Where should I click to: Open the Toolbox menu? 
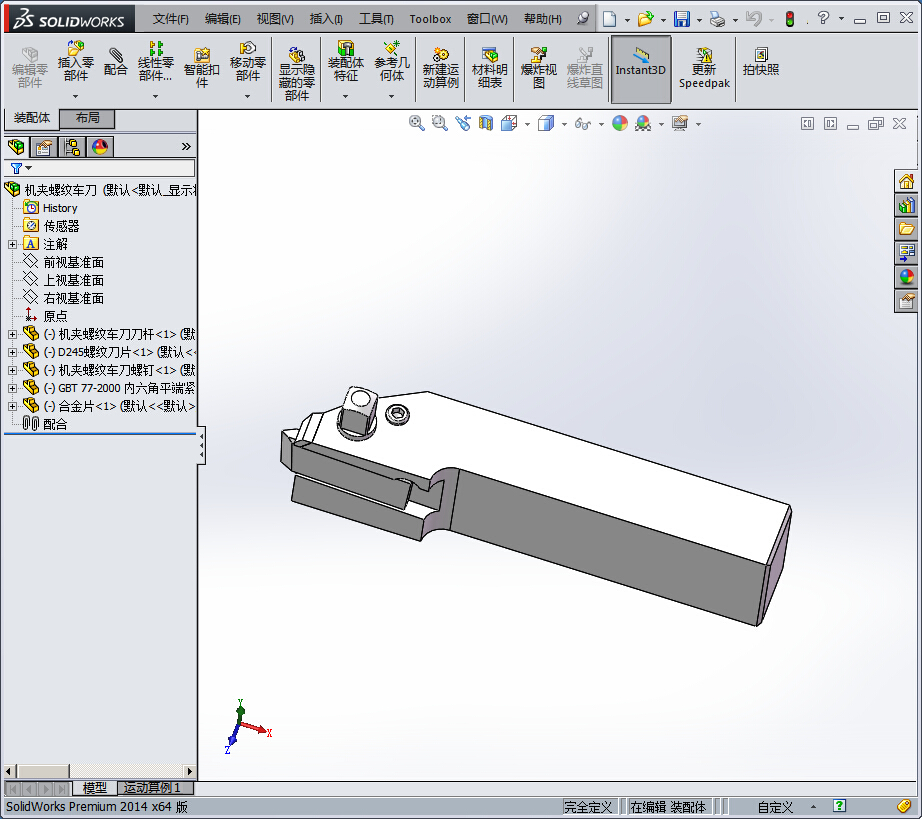[430, 19]
